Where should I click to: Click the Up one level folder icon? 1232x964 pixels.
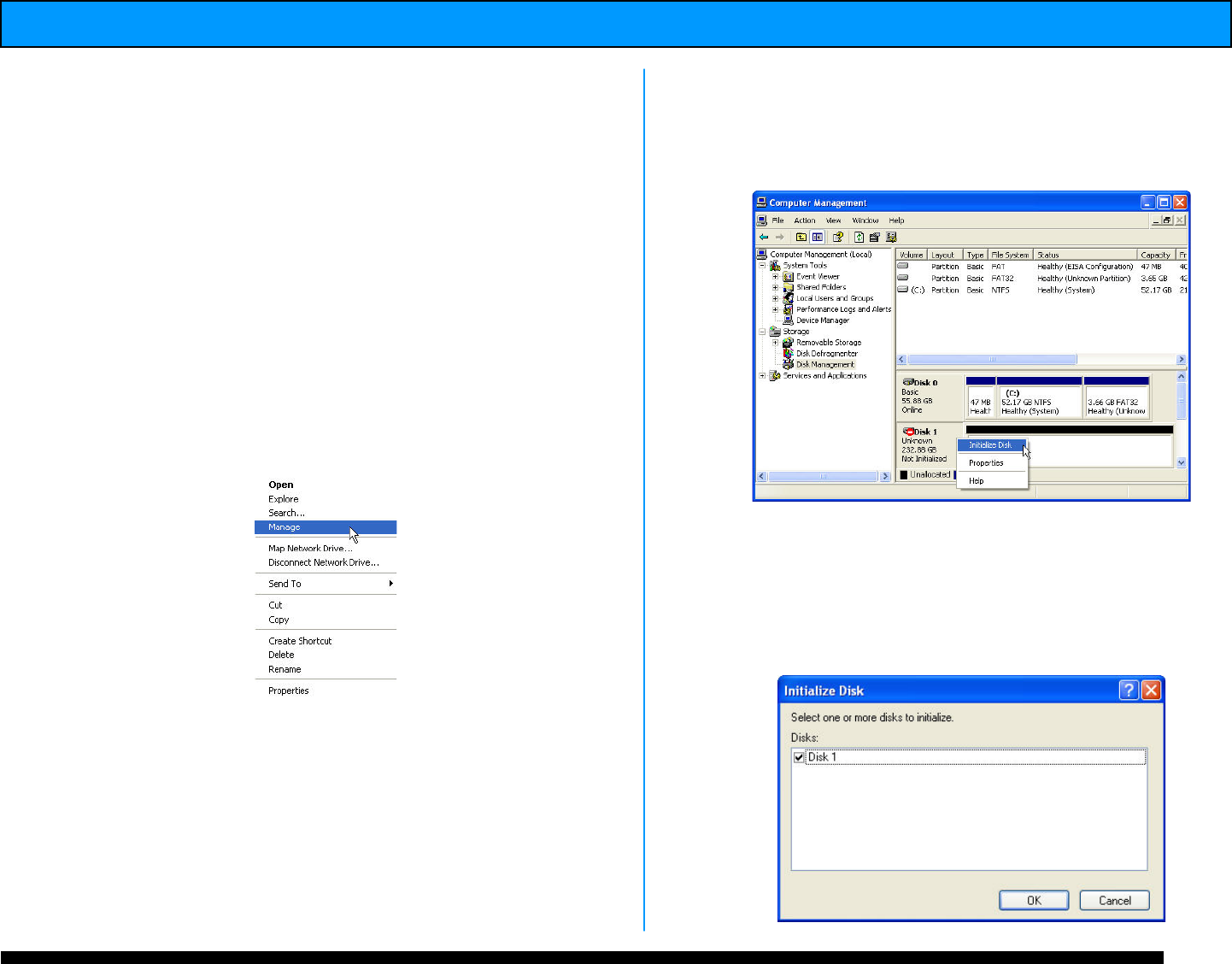[801, 238]
